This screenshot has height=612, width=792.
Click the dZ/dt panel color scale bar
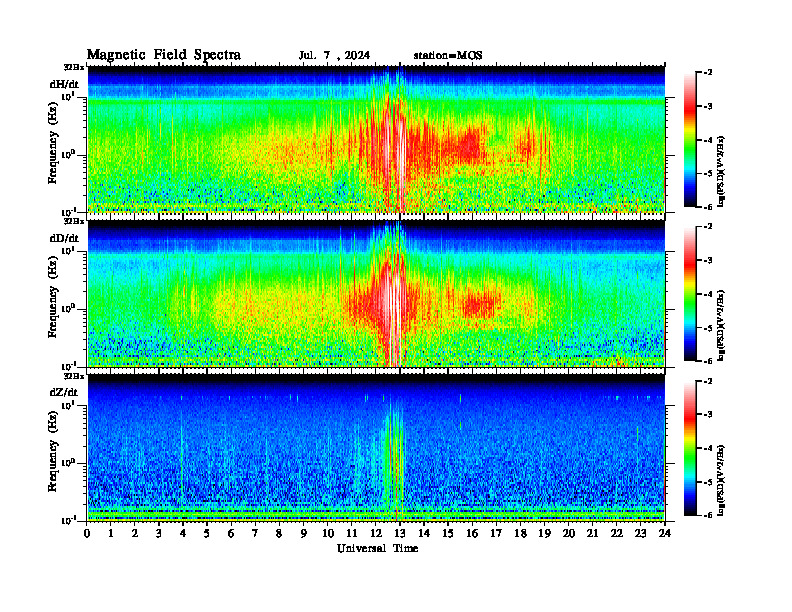(690, 448)
